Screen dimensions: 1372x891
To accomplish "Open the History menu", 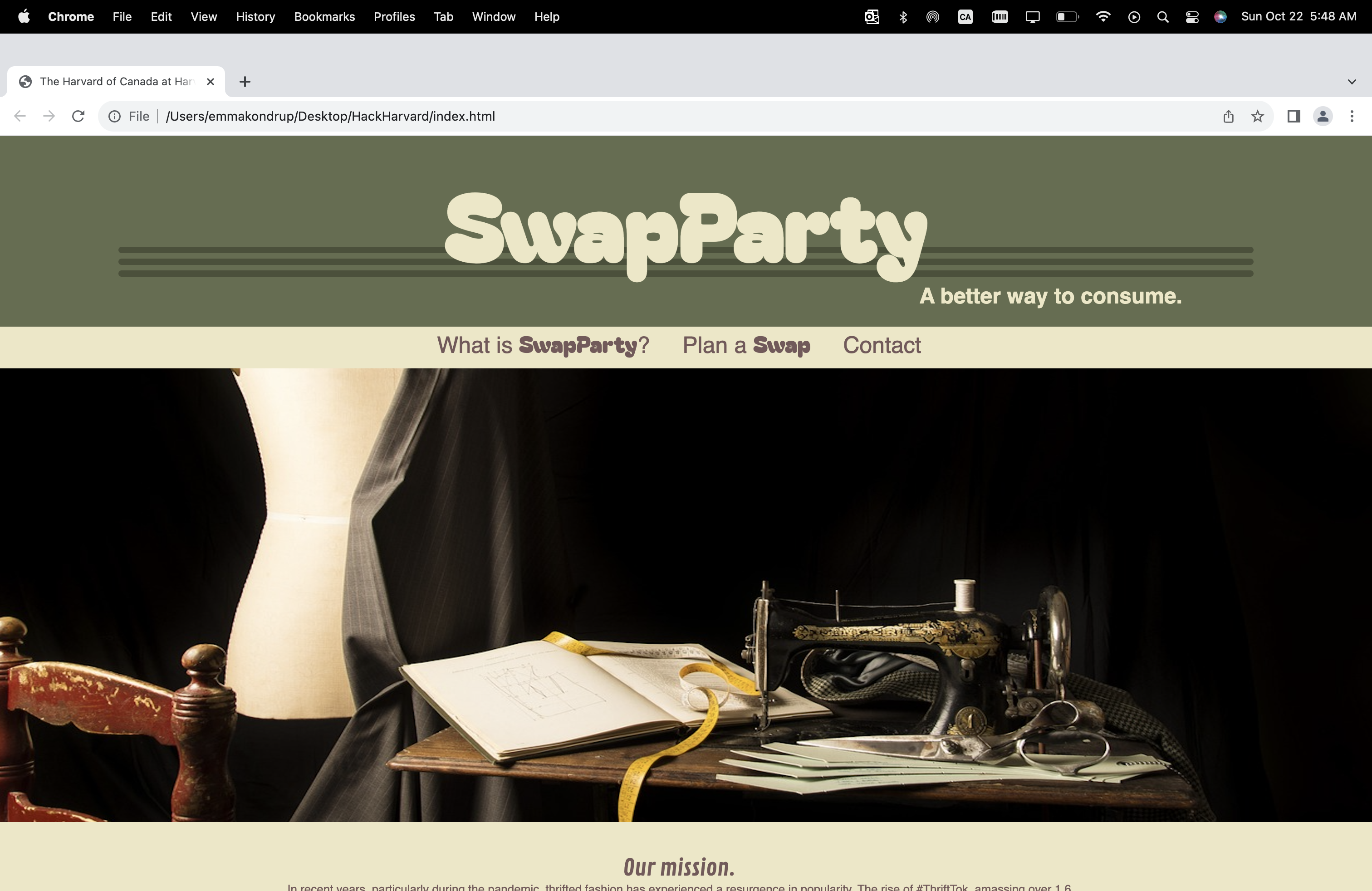I will tap(255, 17).
